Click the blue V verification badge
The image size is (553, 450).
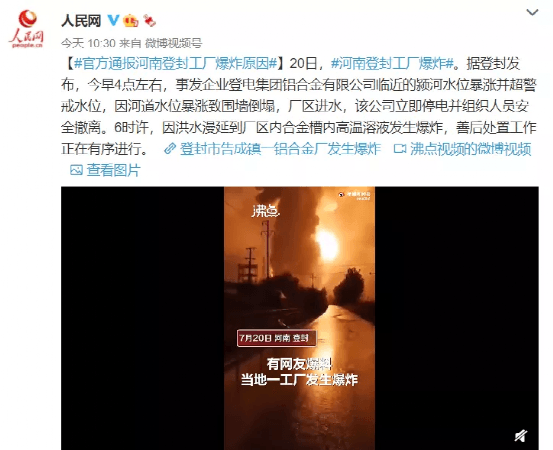pyautogui.click(x=113, y=20)
